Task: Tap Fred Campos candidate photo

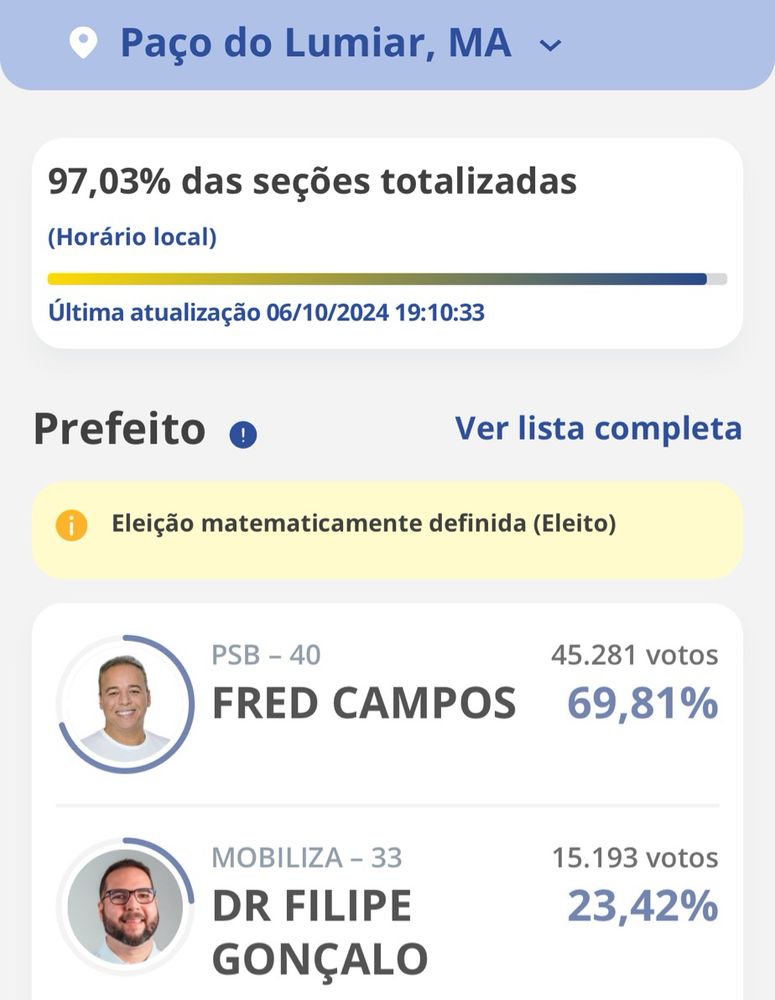Action: pyautogui.click(x=126, y=704)
